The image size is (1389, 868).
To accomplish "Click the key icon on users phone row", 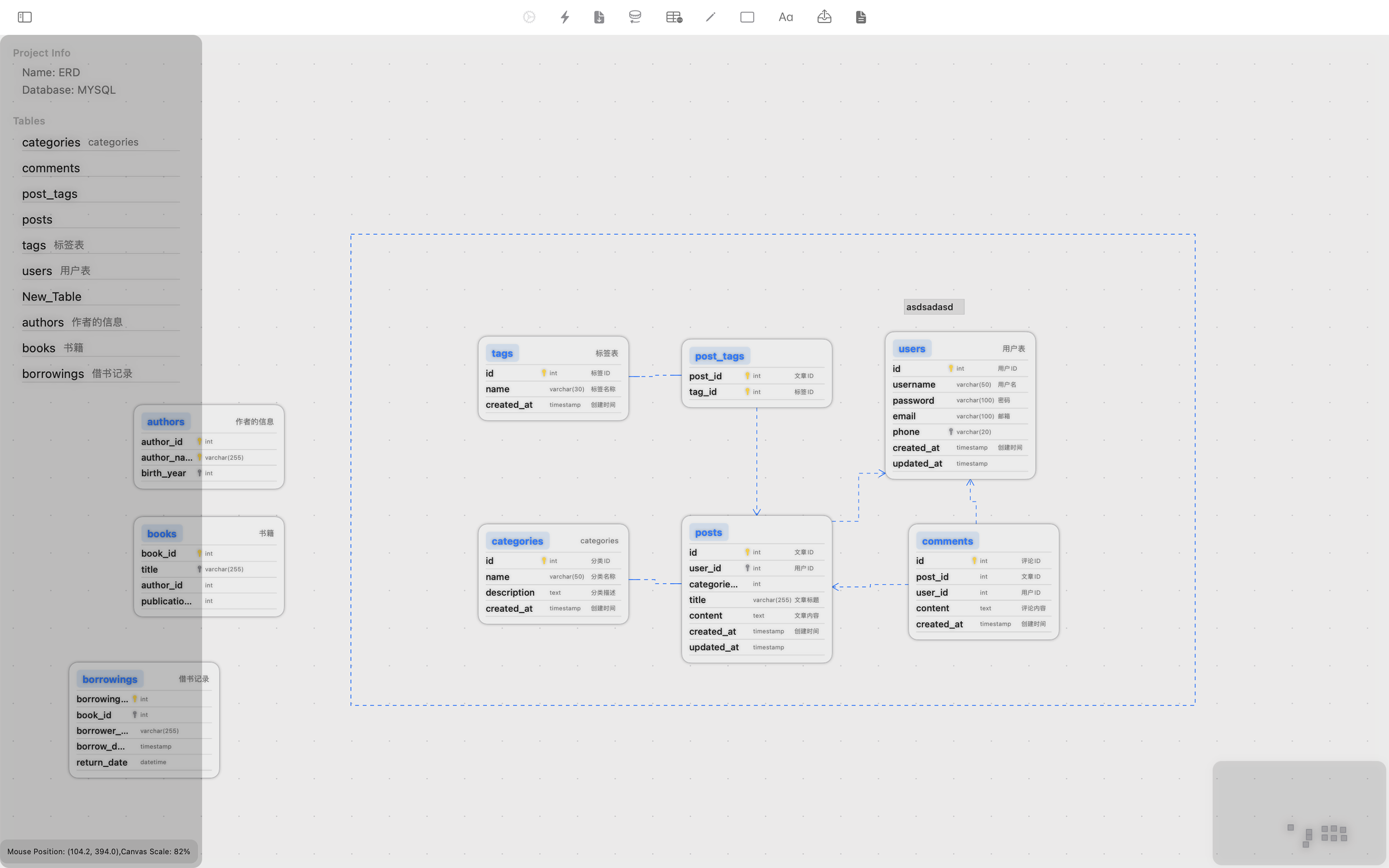I will [951, 432].
